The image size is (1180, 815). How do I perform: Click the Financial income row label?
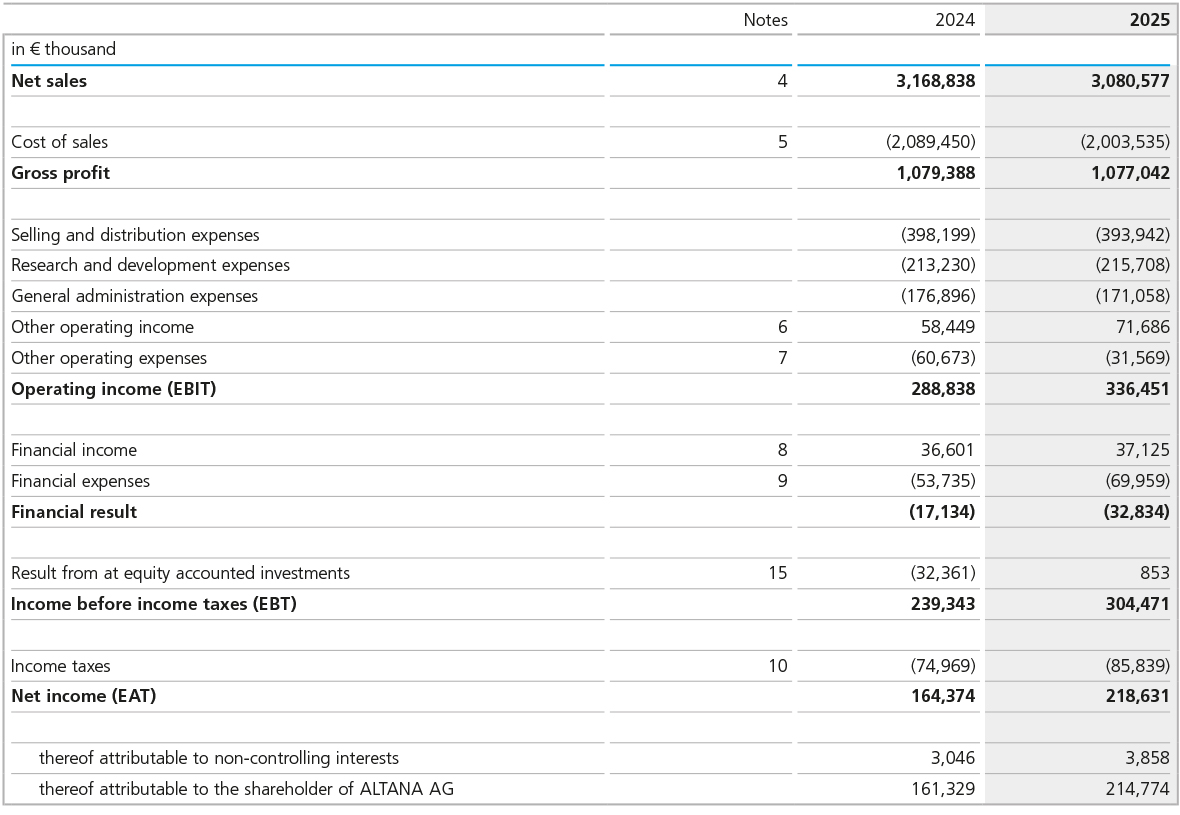tap(74, 450)
